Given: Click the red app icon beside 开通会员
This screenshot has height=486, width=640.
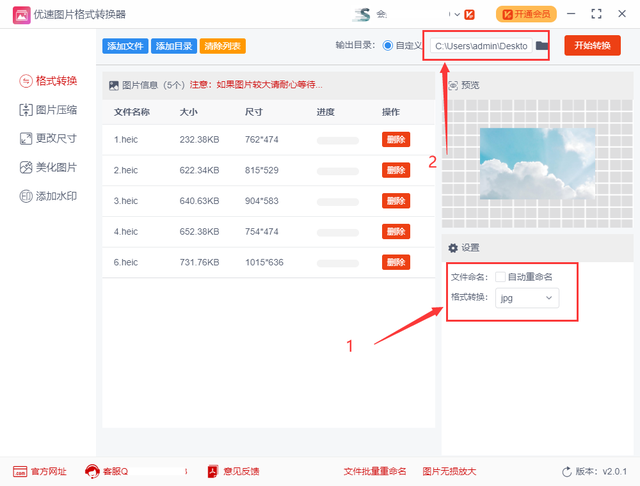Looking at the screenshot, I should click(469, 15).
